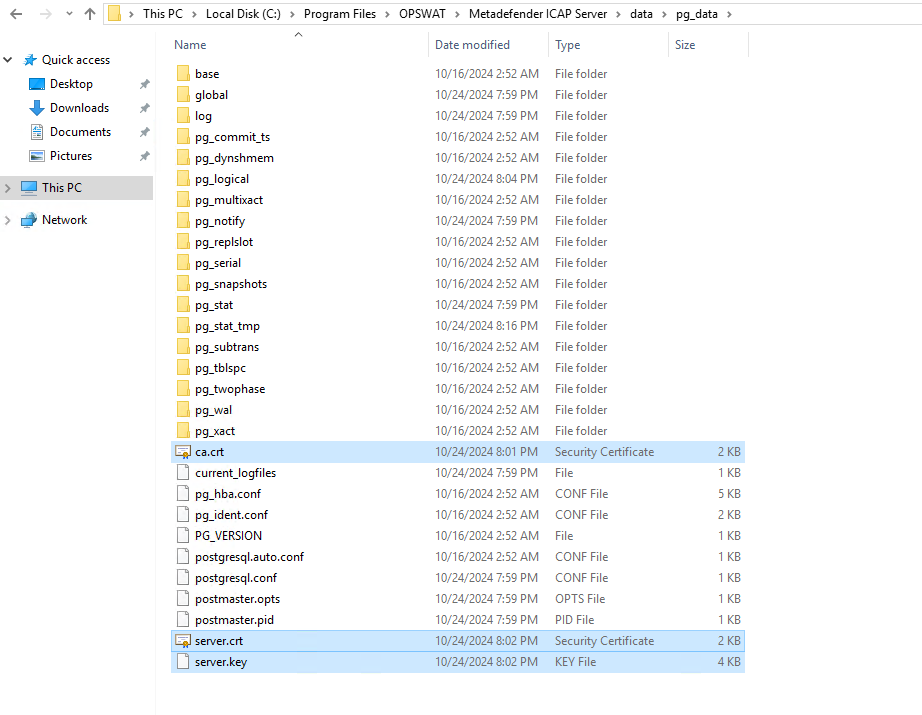This screenshot has width=922, height=715.
Task: Select the pg_stat_tmp folder name
Action: pyautogui.click(x=228, y=326)
